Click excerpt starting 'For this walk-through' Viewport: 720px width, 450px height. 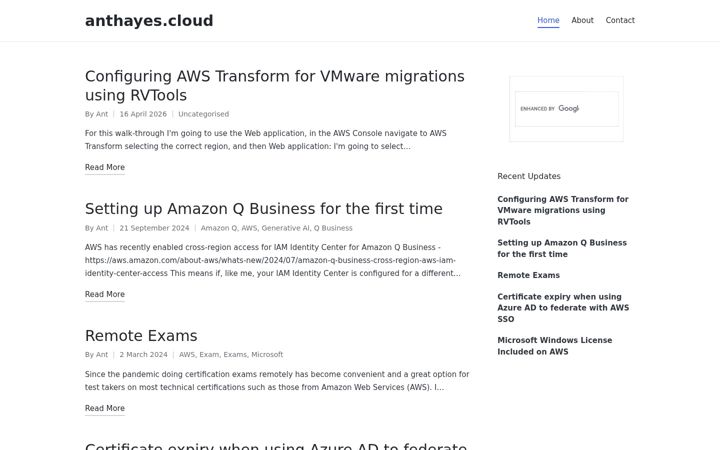(x=265, y=140)
